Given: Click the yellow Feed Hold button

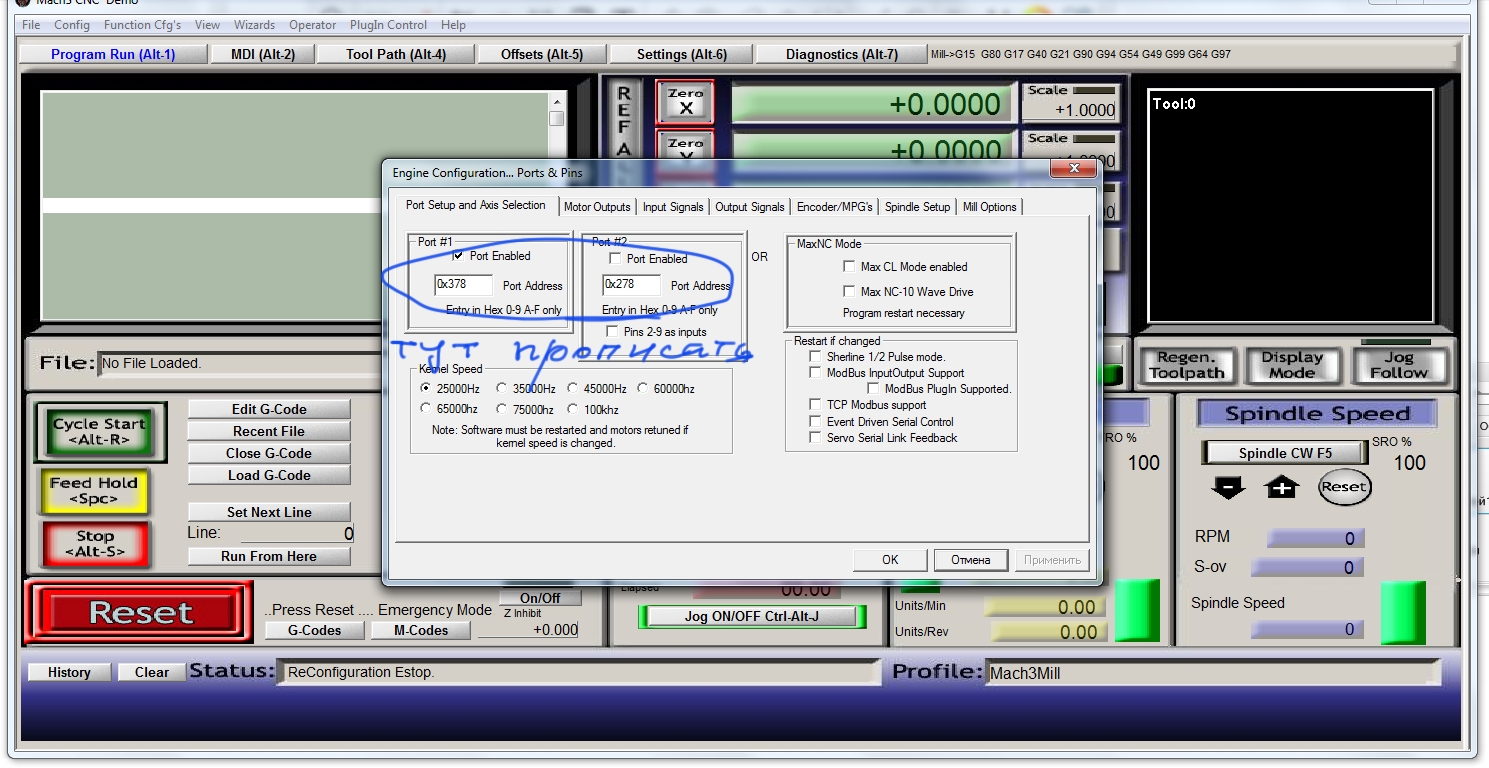Looking at the screenshot, I should pos(94,490).
